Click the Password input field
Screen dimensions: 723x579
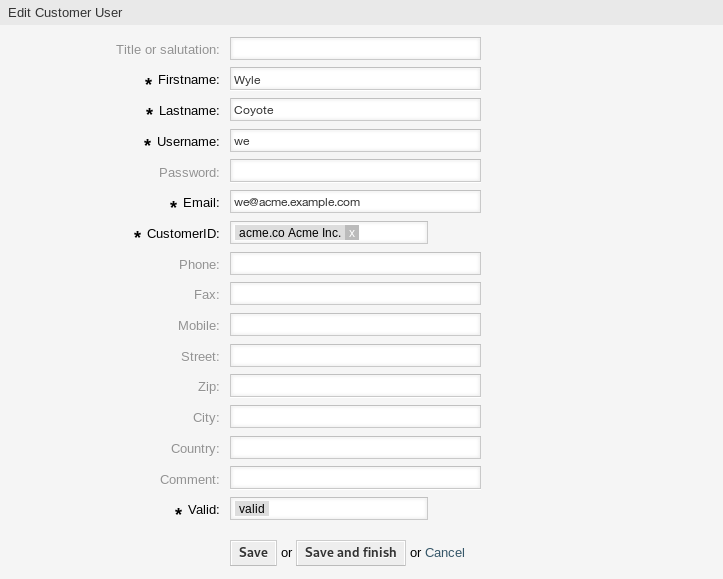tap(356, 171)
